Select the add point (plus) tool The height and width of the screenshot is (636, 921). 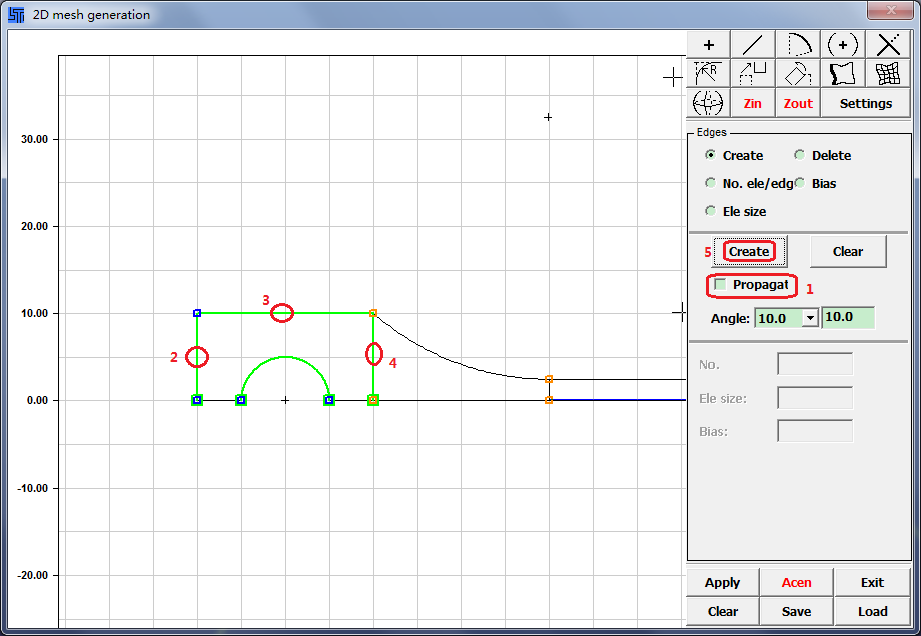(709, 45)
